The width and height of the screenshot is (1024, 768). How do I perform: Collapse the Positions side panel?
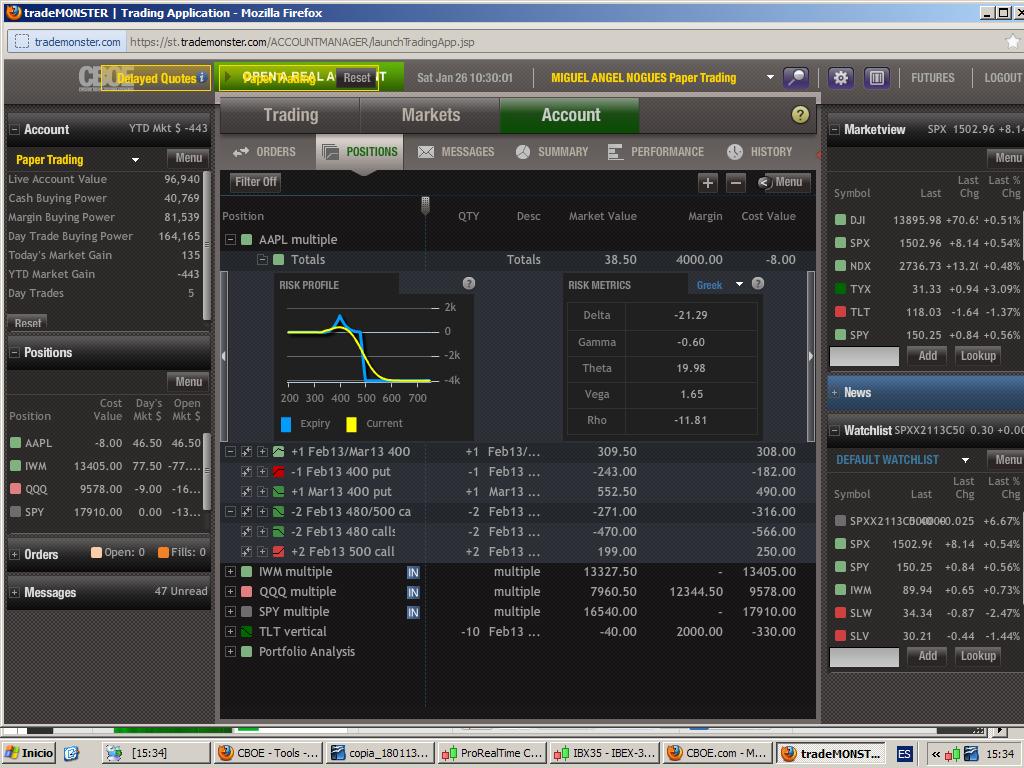point(14,353)
